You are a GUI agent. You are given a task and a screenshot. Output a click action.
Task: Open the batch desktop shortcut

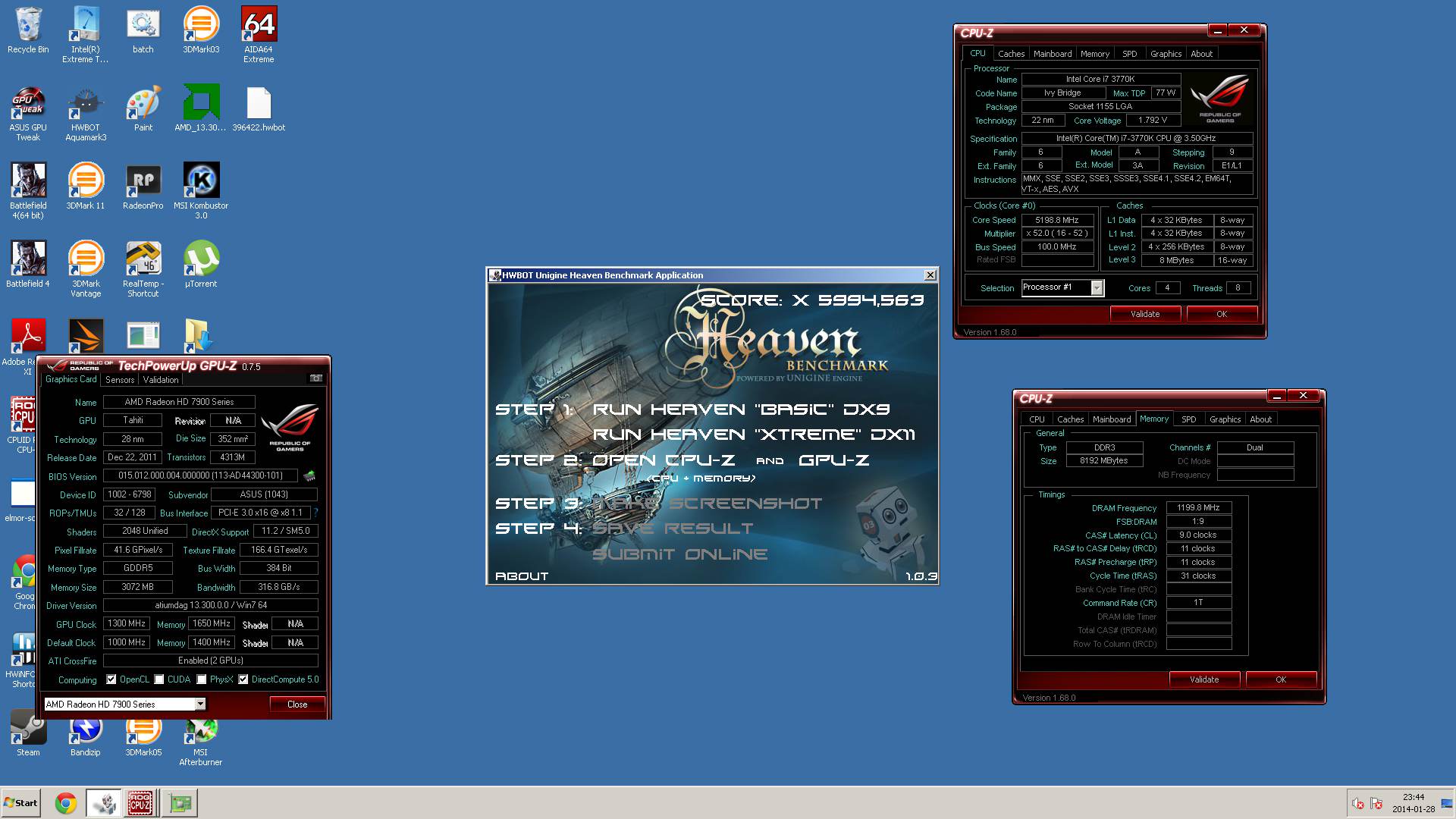click(x=143, y=31)
